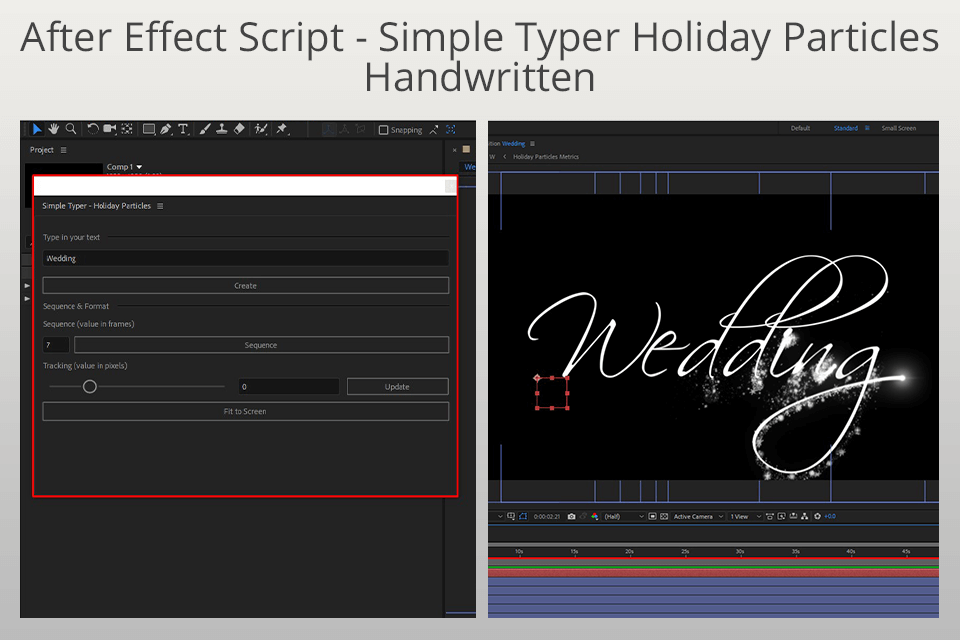The image size is (960, 640).
Task: Enable Snapping in the toolbar
Action: 384,129
